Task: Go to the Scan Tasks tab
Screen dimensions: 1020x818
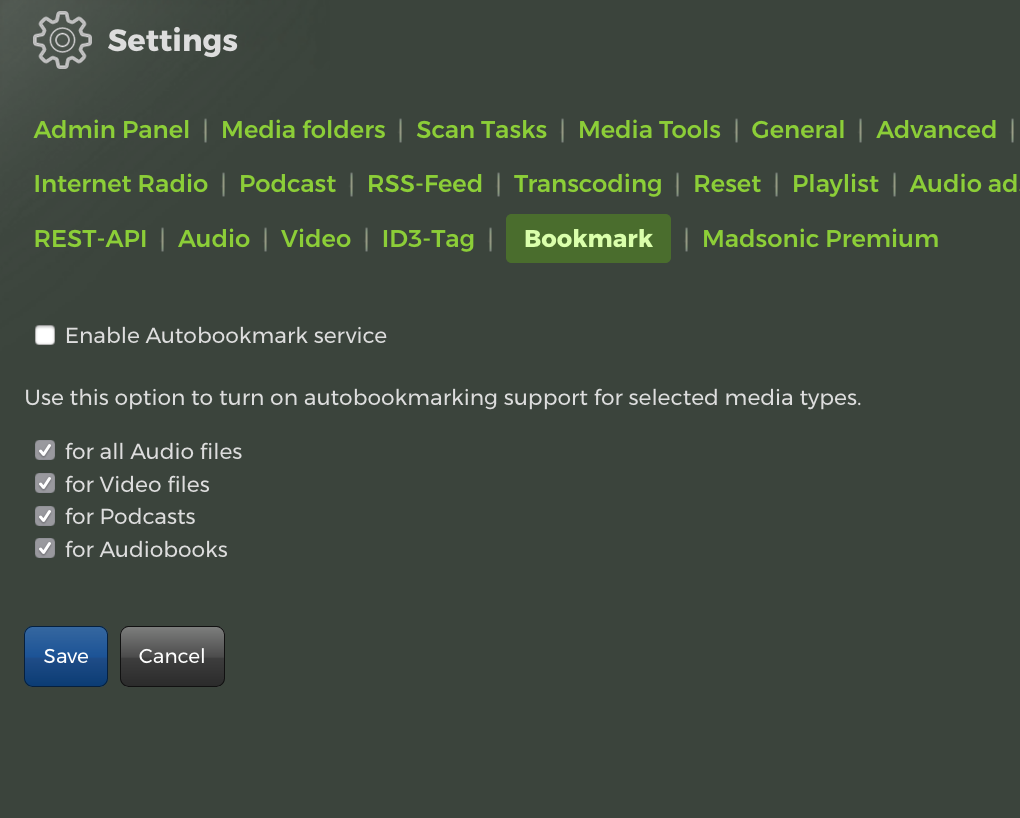Action: [481, 130]
